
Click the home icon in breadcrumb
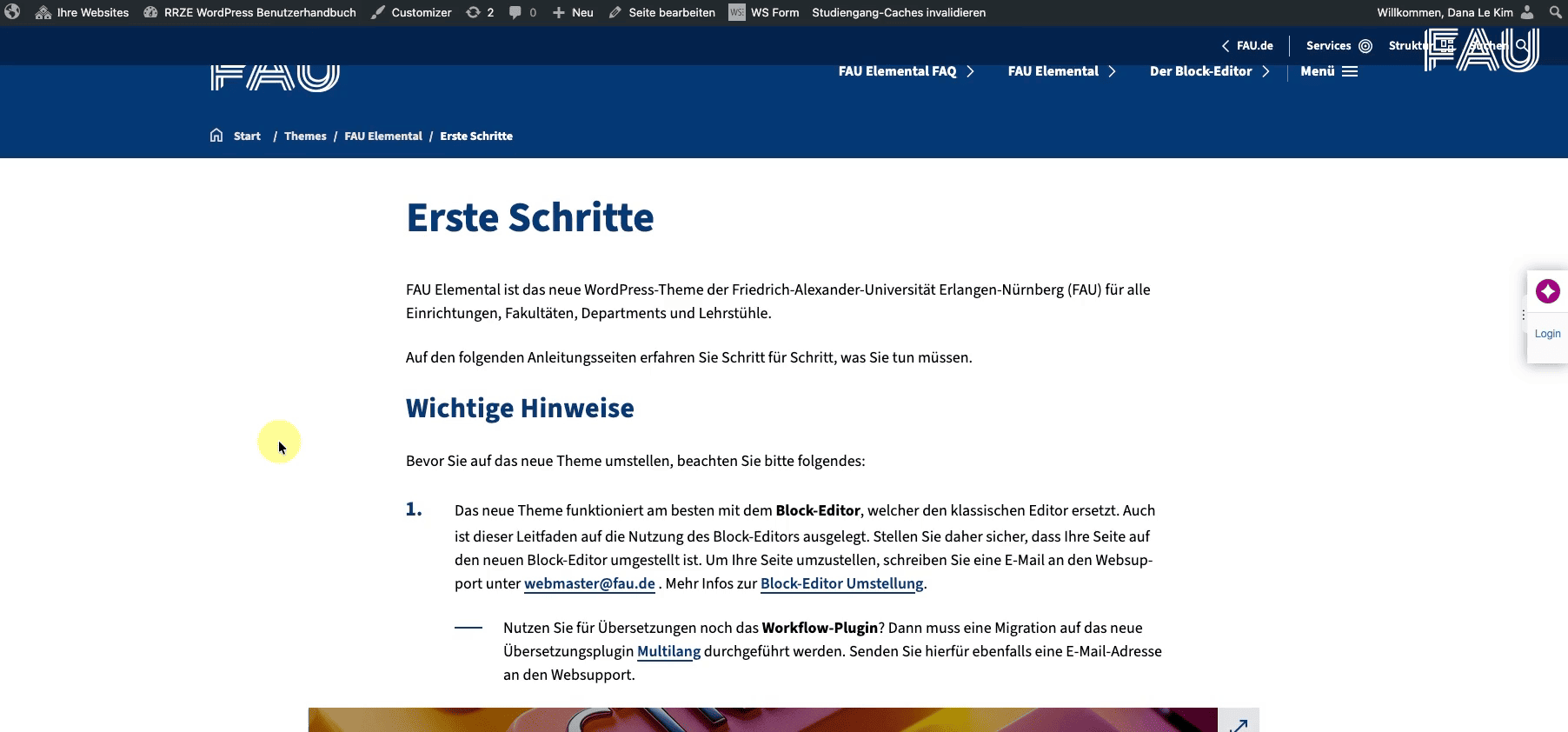(216, 135)
